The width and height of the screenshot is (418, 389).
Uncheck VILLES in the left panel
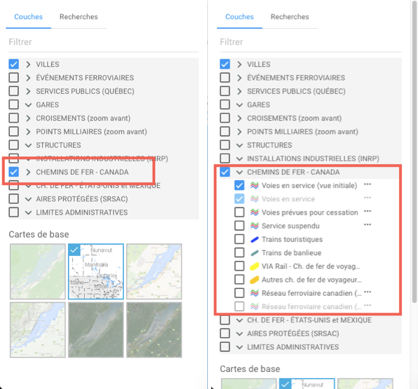click(14, 64)
